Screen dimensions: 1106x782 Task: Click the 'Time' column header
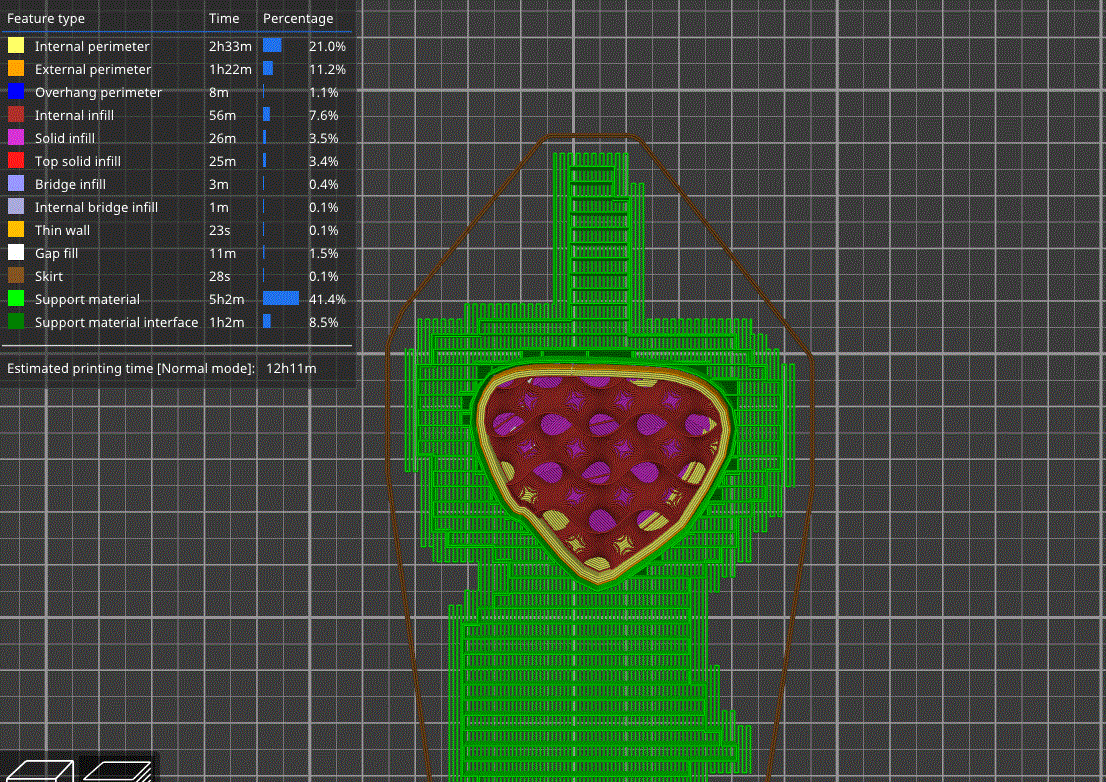[224, 18]
